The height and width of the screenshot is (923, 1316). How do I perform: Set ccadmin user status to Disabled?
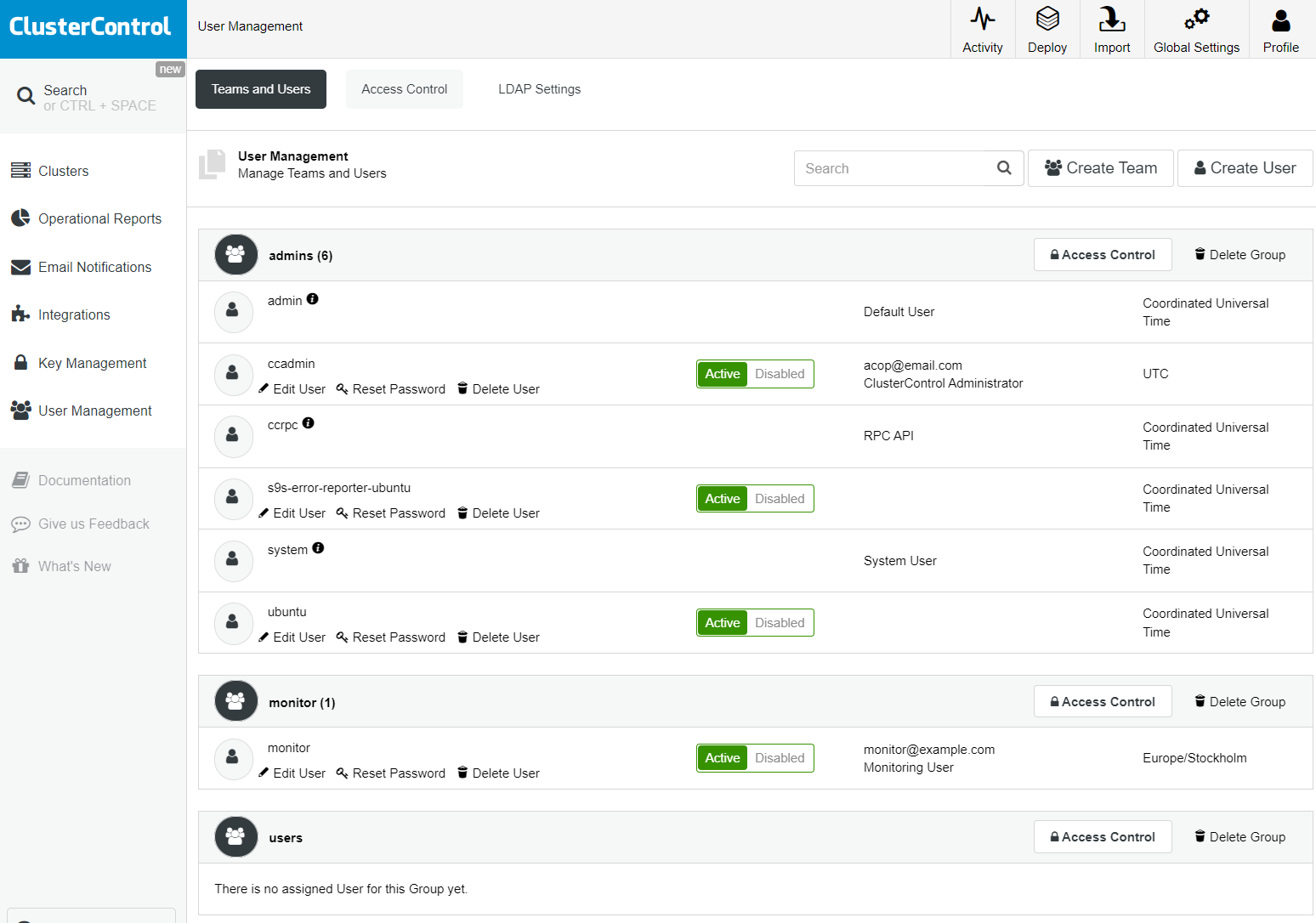(x=779, y=374)
